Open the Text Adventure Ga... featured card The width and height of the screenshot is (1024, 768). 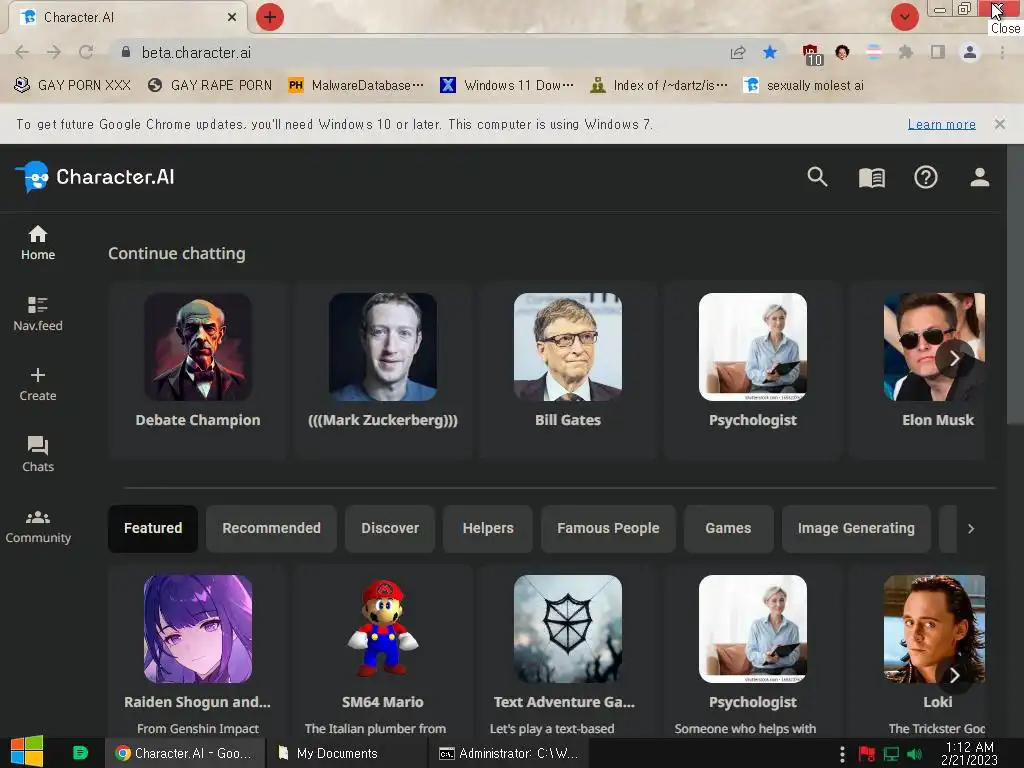[x=568, y=652]
